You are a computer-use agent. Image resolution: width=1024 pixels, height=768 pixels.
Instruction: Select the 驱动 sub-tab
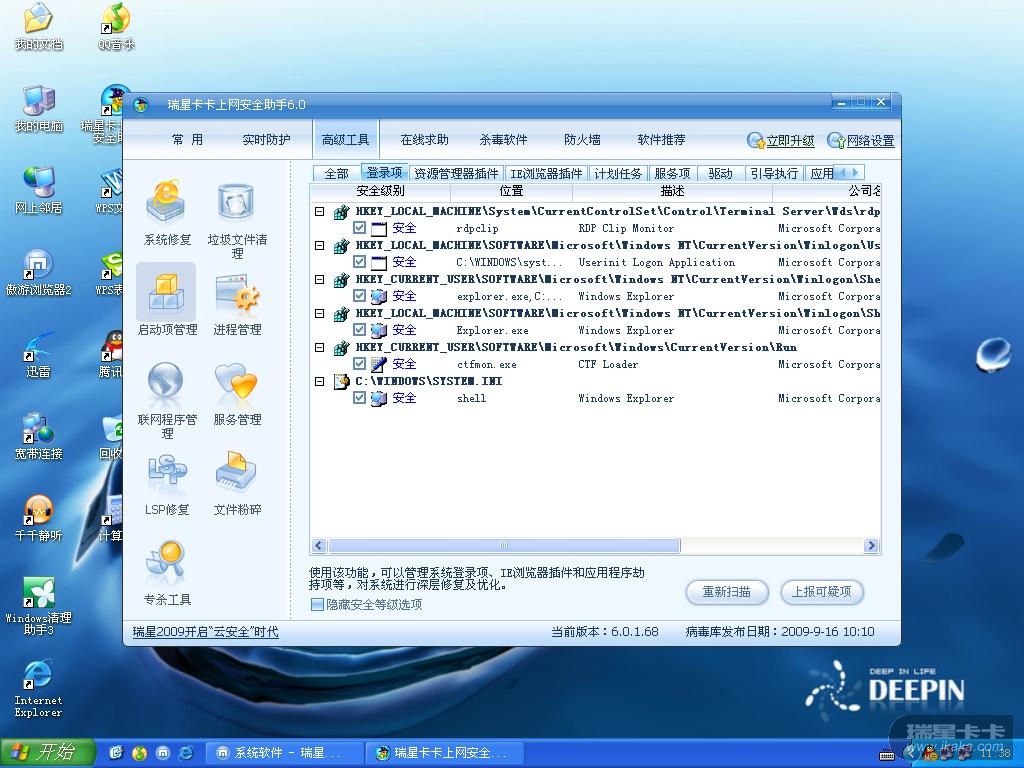pos(720,174)
